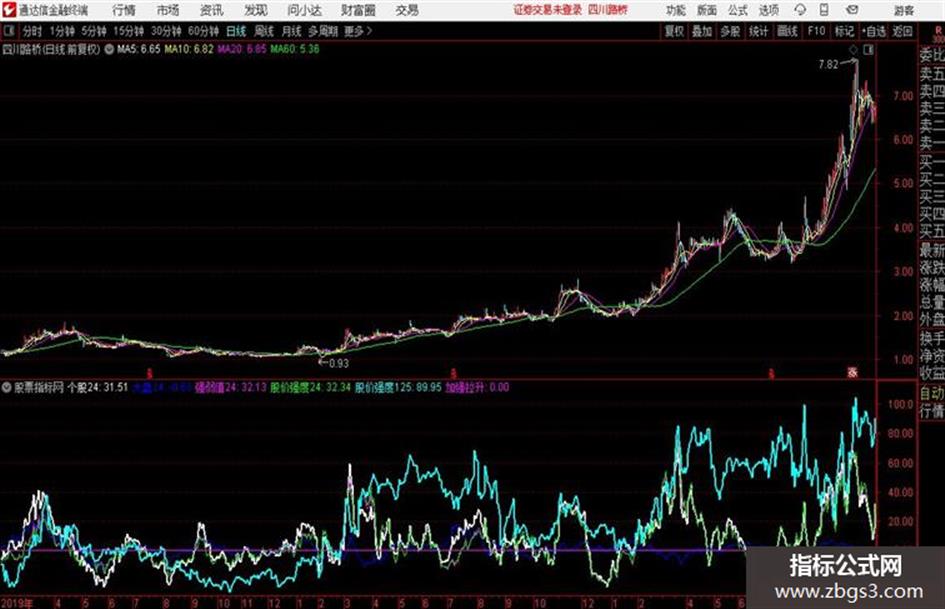Open the 选项 menu
The height and width of the screenshot is (609, 945).
[768, 10]
